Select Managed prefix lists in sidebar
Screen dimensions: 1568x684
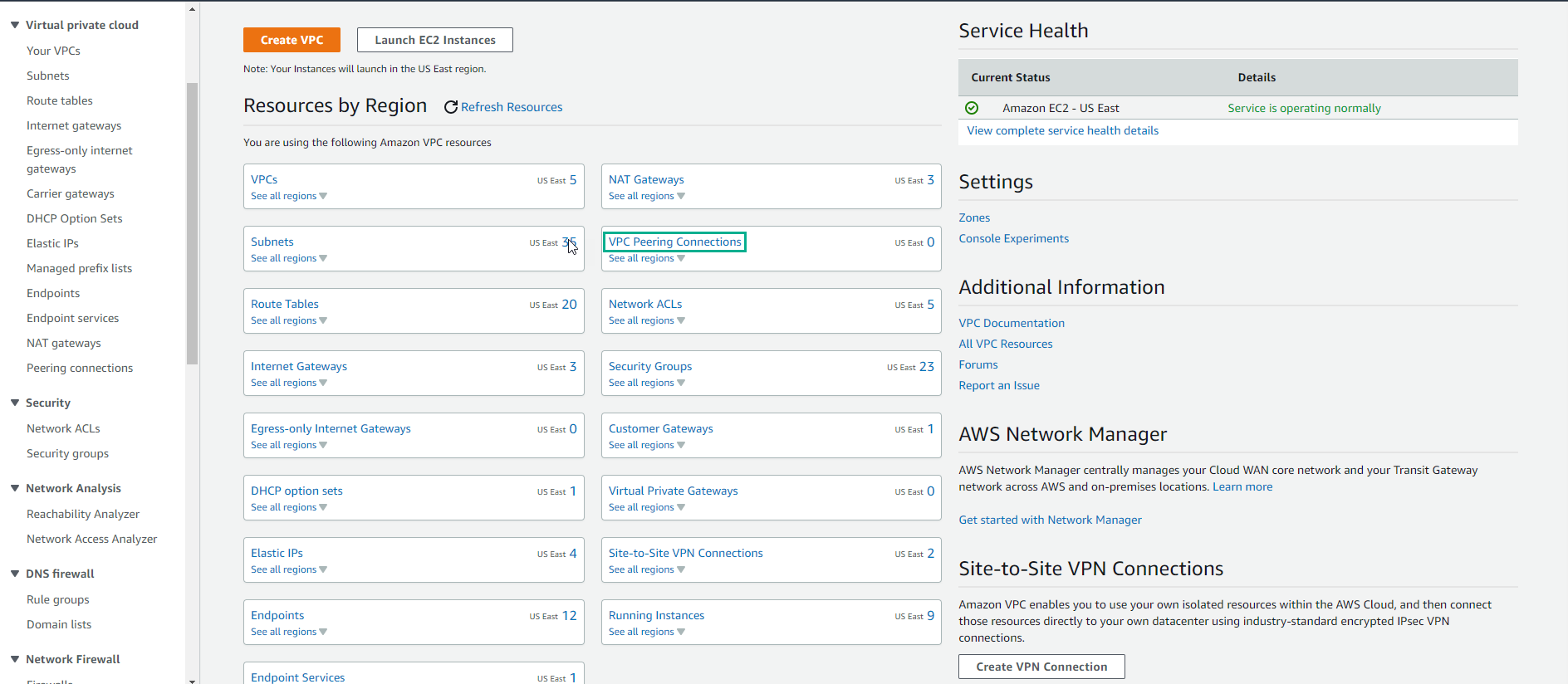(x=80, y=268)
